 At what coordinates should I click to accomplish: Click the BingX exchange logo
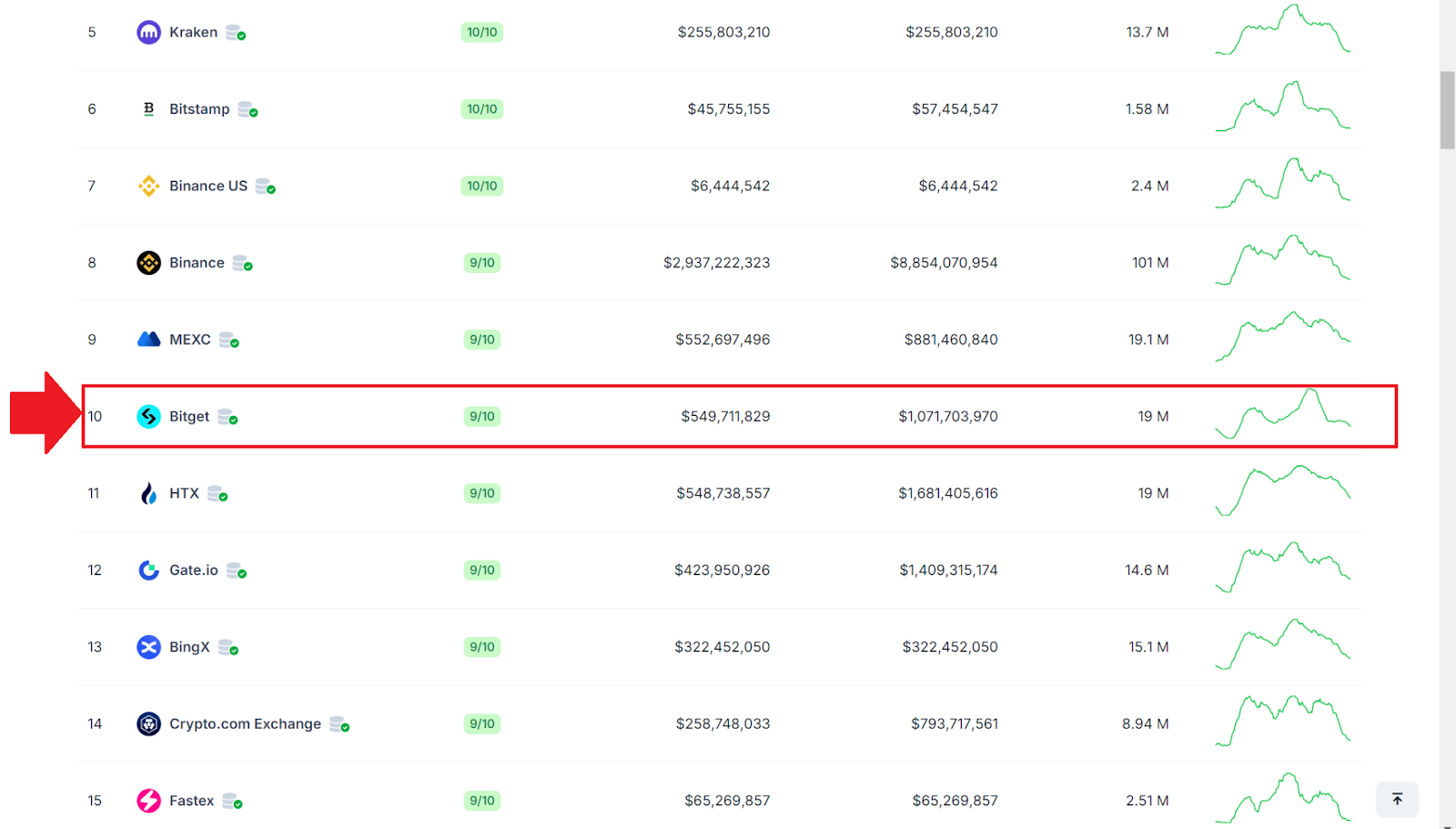(x=148, y=647)
